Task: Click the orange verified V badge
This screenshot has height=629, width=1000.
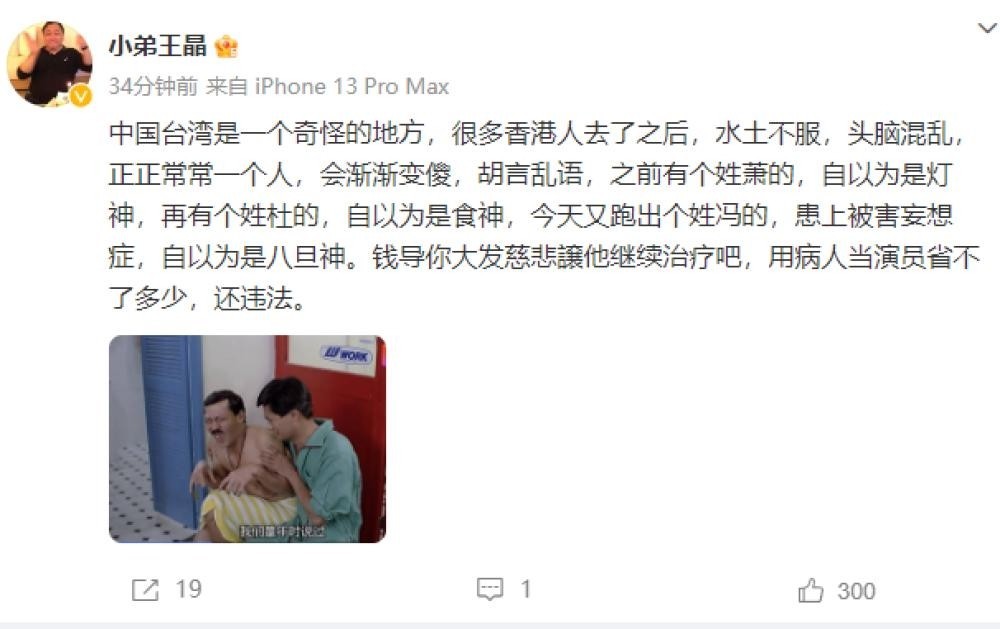Action: coord(80,96)
